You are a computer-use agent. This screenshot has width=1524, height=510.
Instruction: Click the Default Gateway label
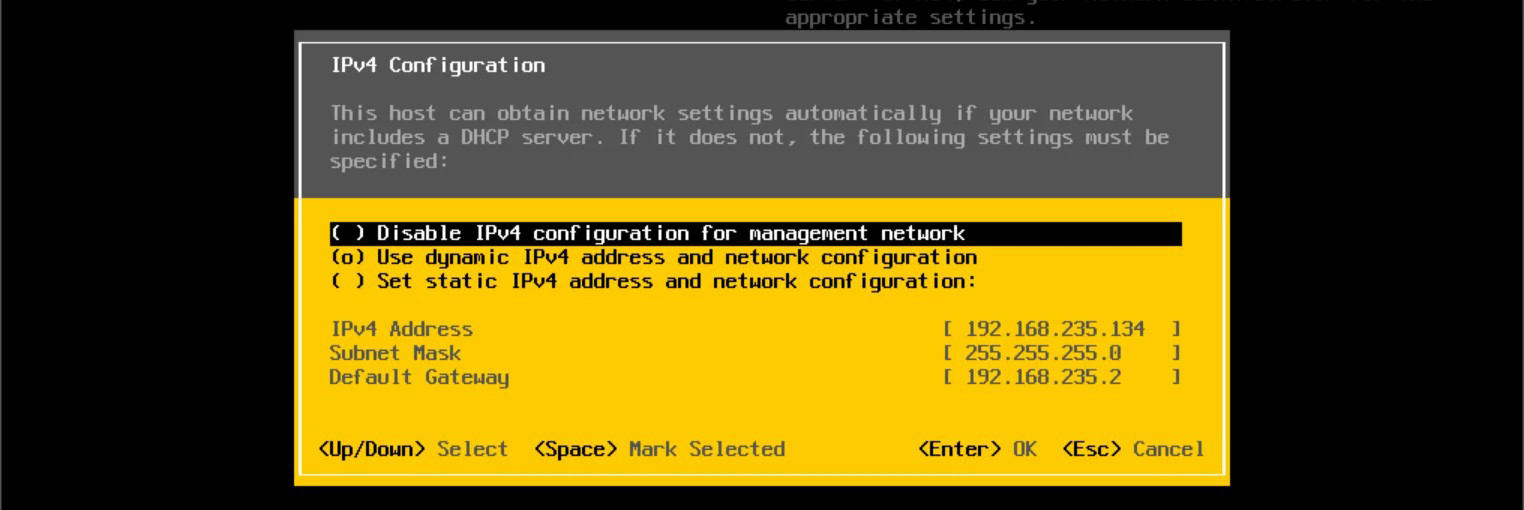coord(419,377)
